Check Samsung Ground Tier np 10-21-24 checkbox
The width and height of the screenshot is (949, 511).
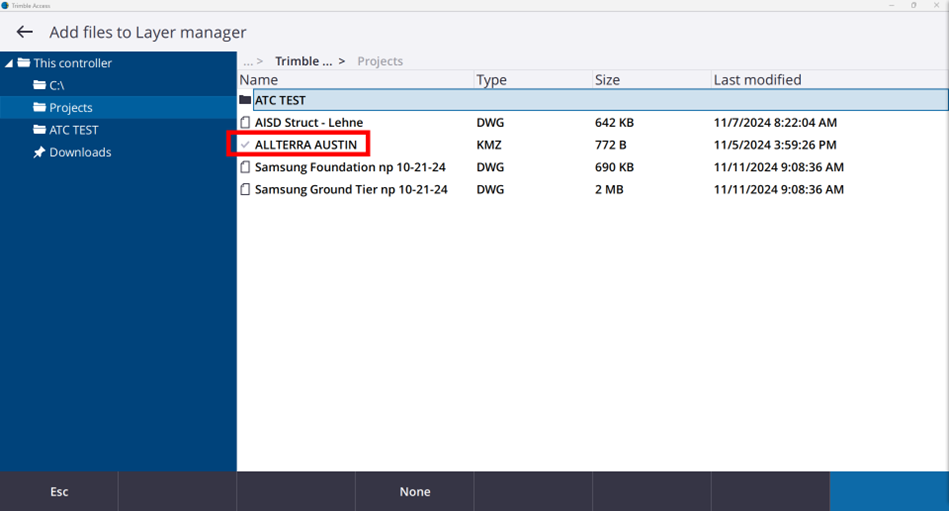[245, 190]
